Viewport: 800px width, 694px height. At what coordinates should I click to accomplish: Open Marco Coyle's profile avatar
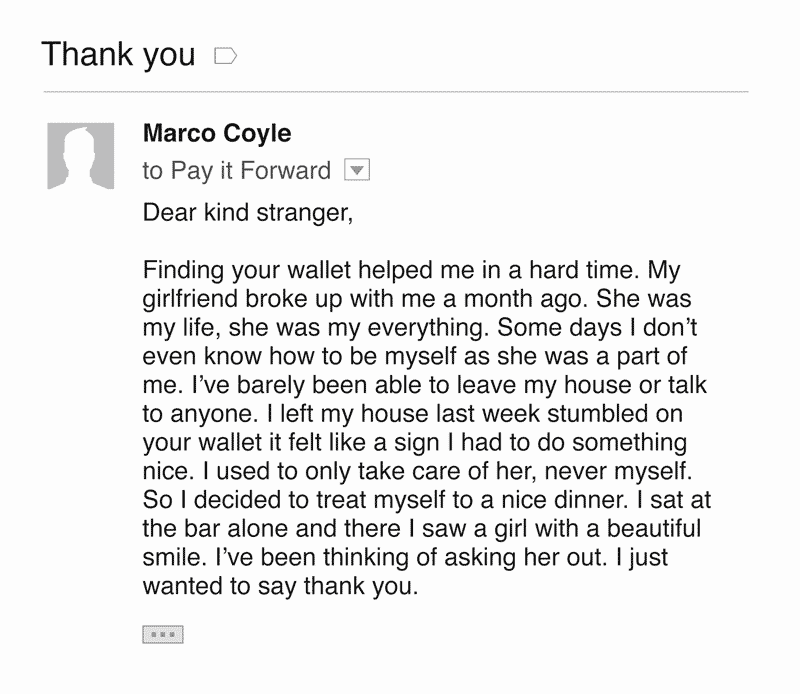81,157
